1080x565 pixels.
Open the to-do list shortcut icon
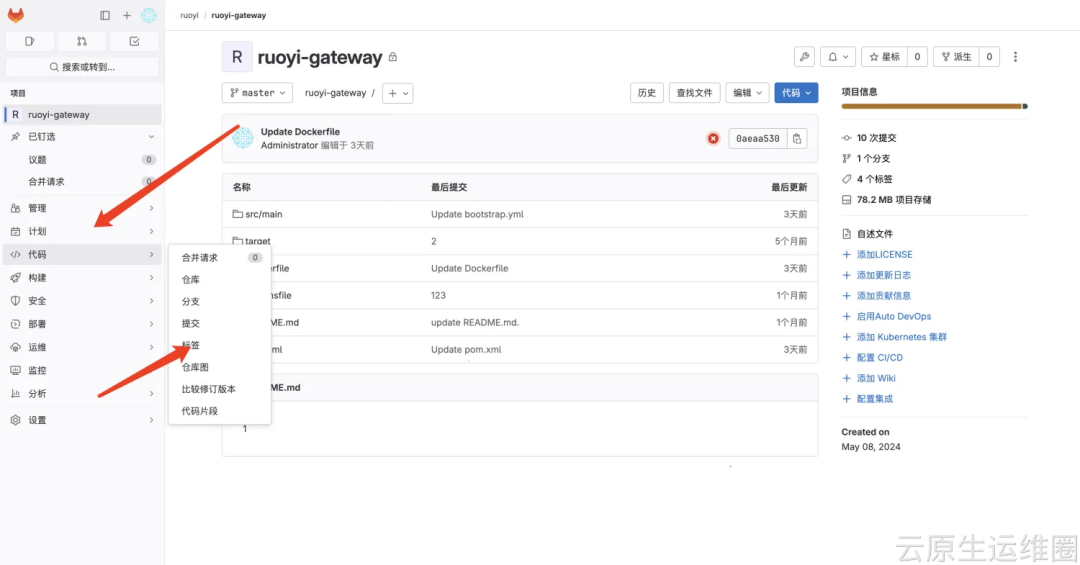[134, 41]
